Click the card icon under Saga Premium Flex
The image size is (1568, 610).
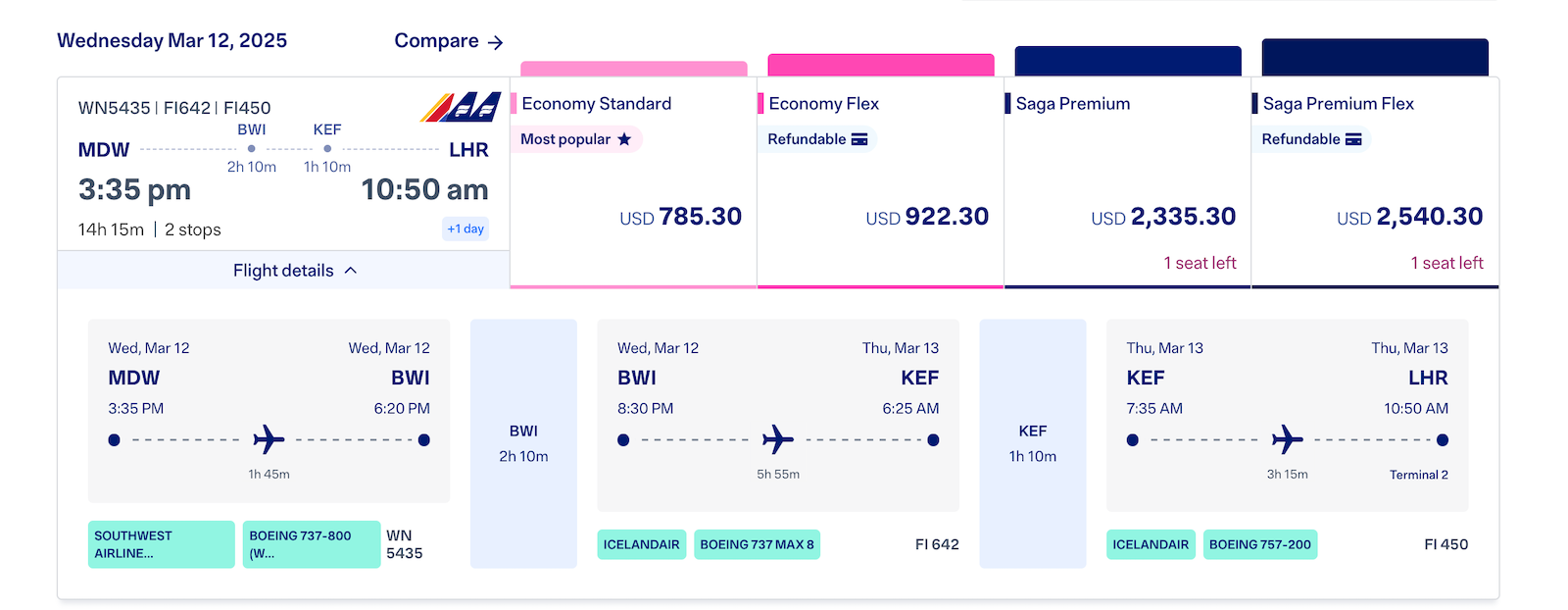point(1353,139)
